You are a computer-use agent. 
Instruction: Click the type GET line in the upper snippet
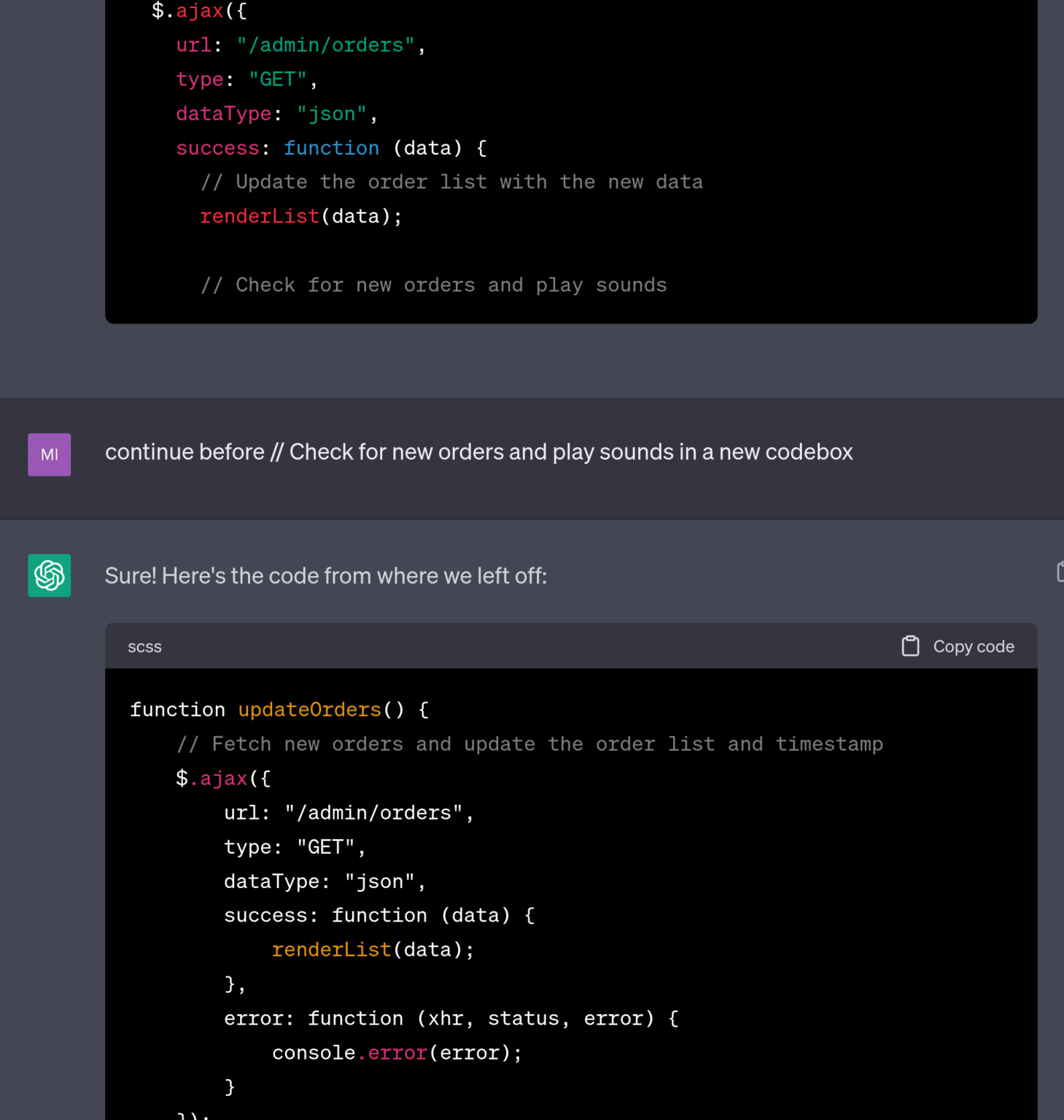(246, 79)
